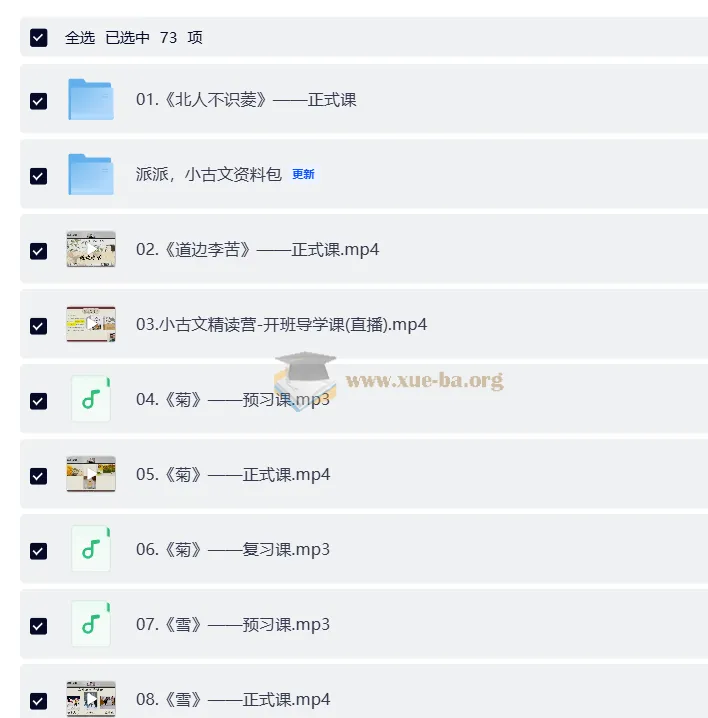Image resolution: width=708 pixels, height=718 pixels.
Task: Click the 更新 badge next to 小古文资料包
Action: pos(303,174)
